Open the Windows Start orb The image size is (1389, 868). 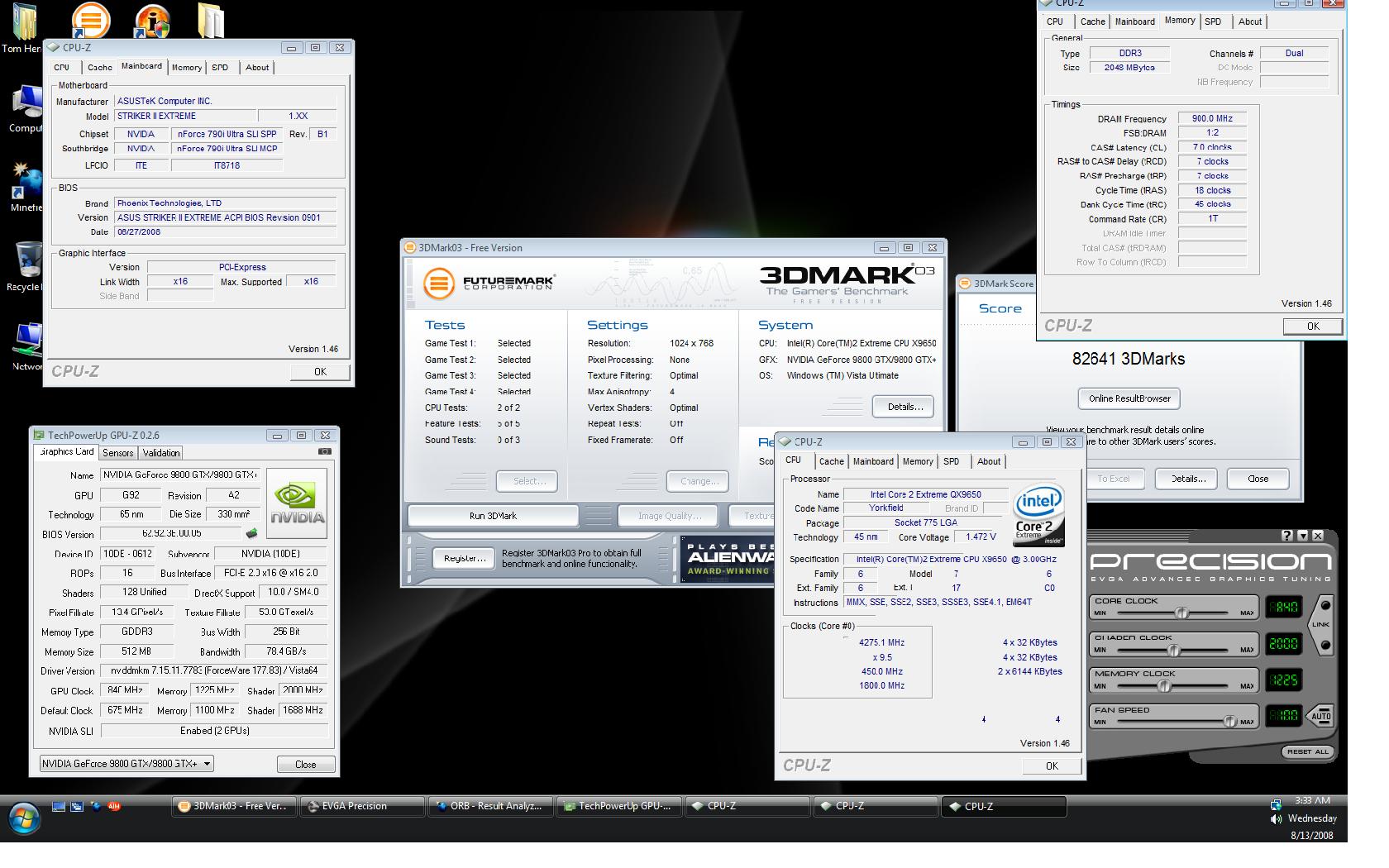(24, 818)
